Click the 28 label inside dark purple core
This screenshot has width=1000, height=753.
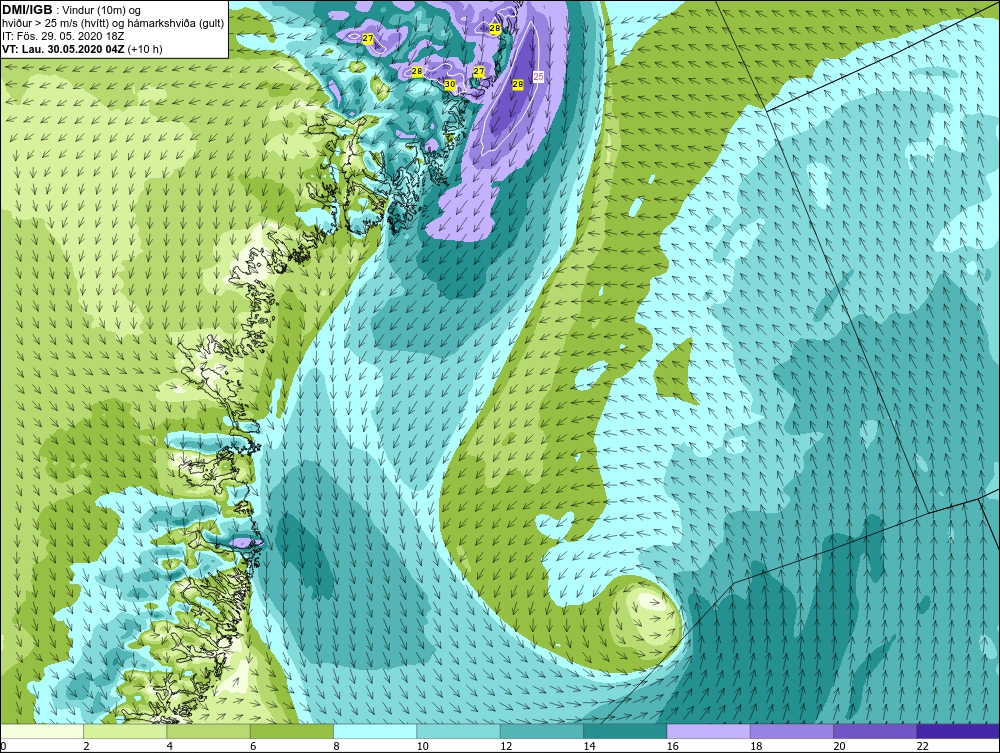click(x=518, y=84)
